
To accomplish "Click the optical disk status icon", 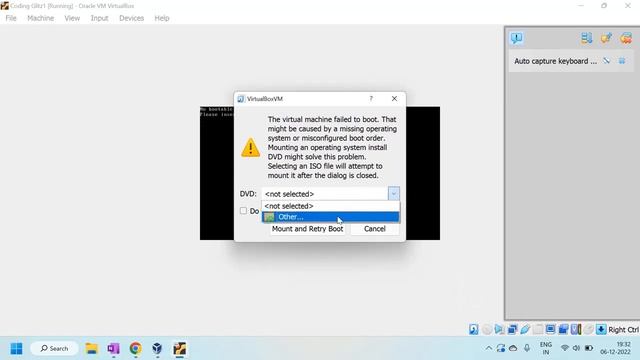I will (x=487, y=329).
